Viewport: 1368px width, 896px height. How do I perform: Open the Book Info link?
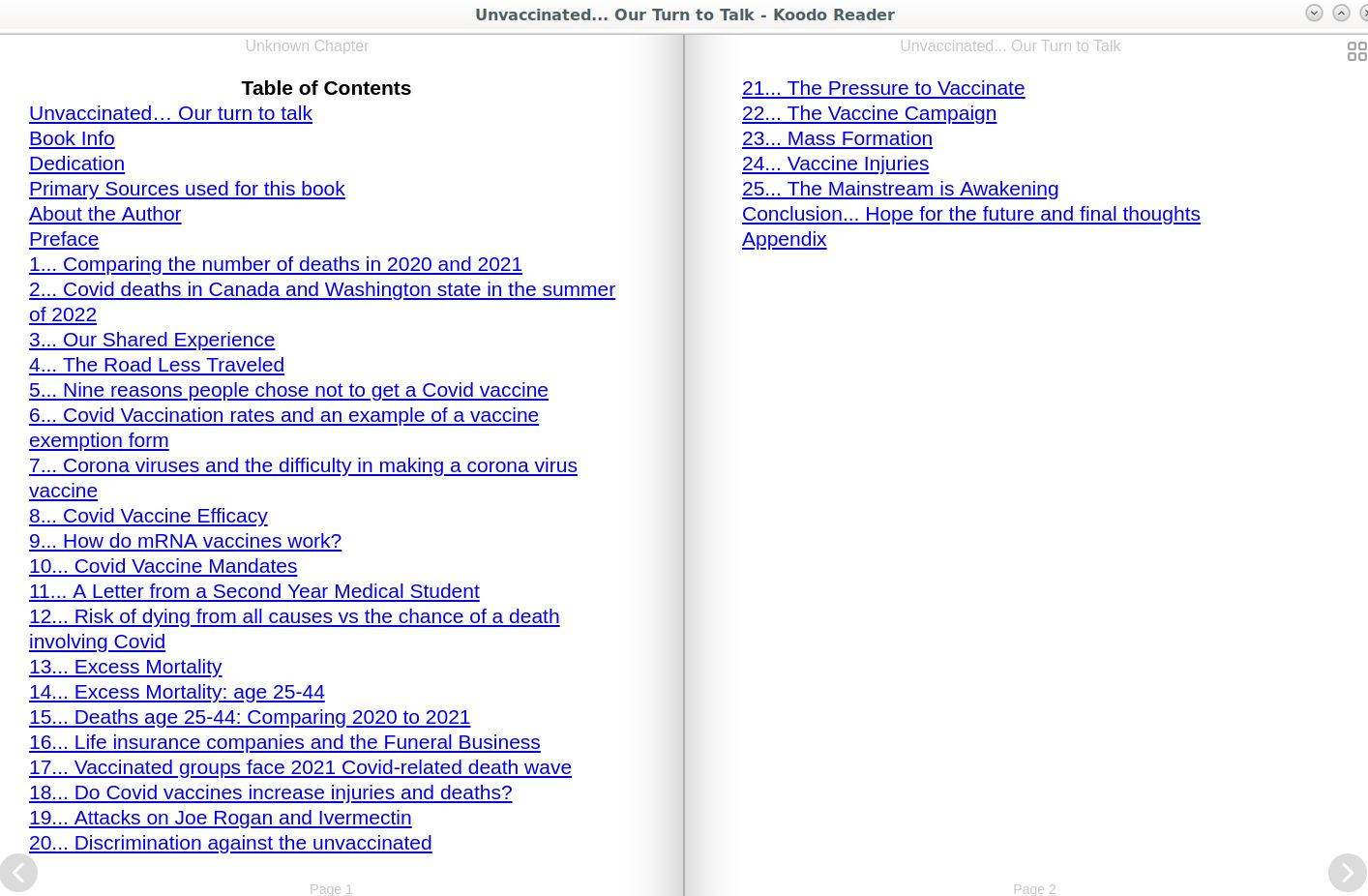click(x=72, y=138)
